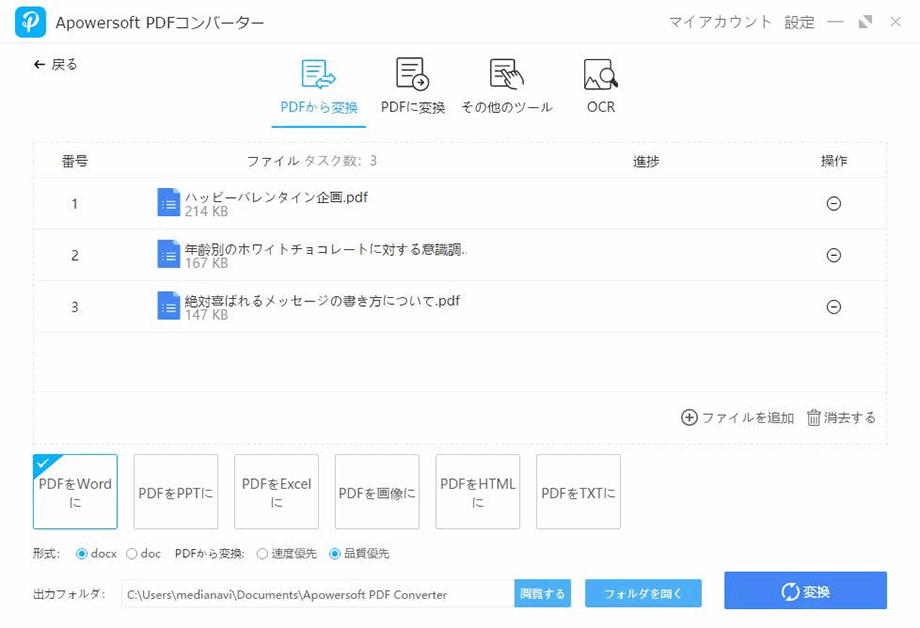Click the ファイル column header
This screenshot has height=628, width=920.
click(273, 161)
